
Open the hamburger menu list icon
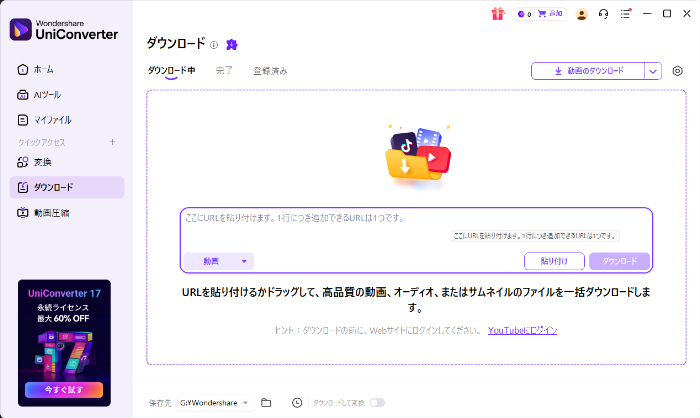625,14
